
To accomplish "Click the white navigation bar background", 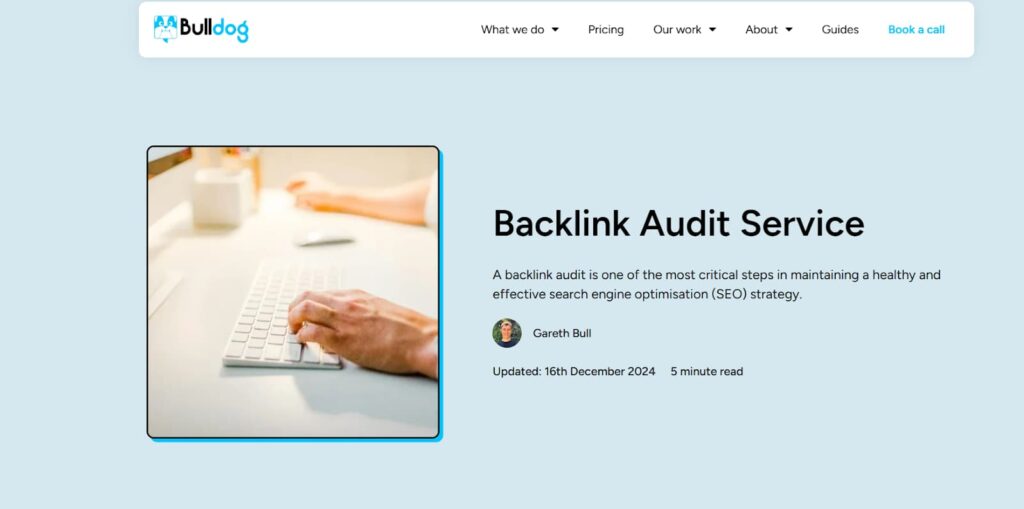I will tap(366, 29).
